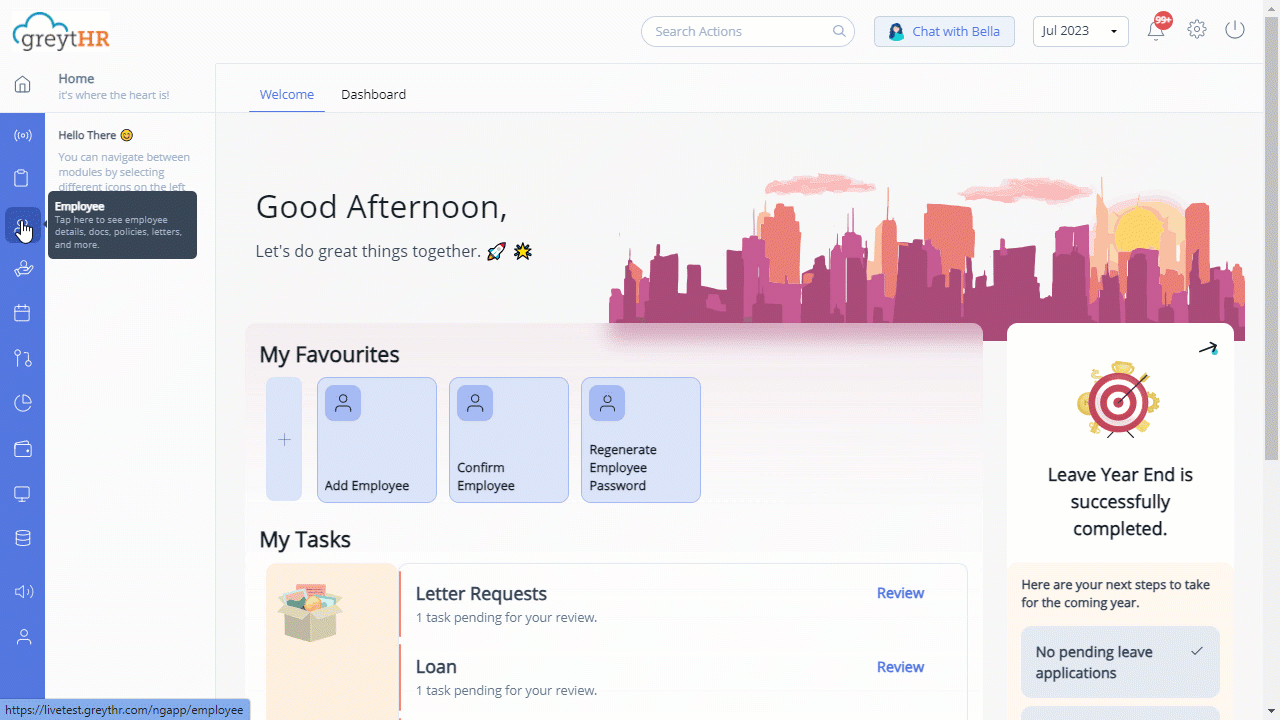This screenshot has width=1280, height=720.
Task: Open the hand-with-coin module icon in sidebar
Action: [22, 268]
